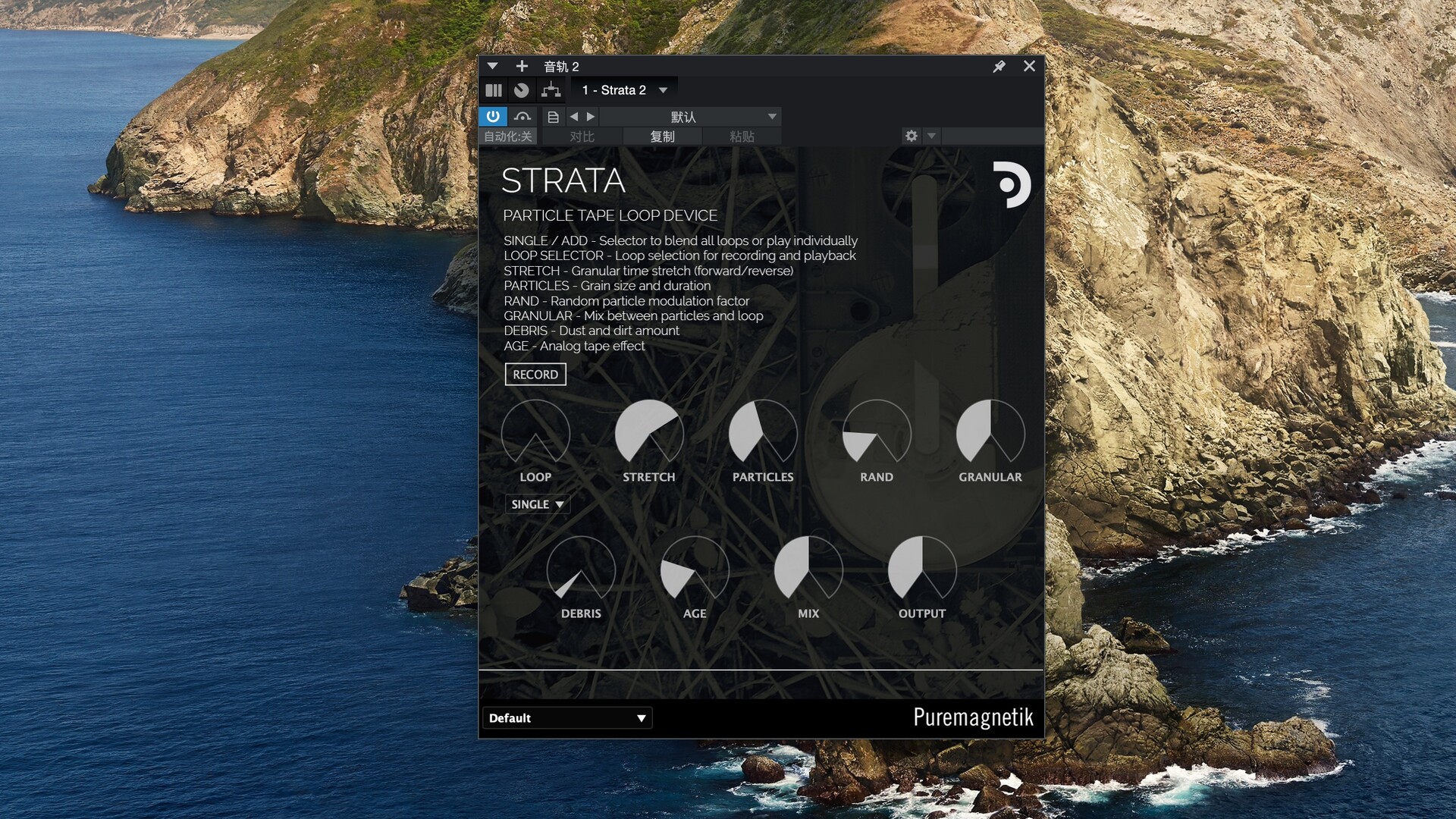Click the MIX knob
Image resolution: width=1456 pixels, height=819 pixels.
[x=808, y=569]
